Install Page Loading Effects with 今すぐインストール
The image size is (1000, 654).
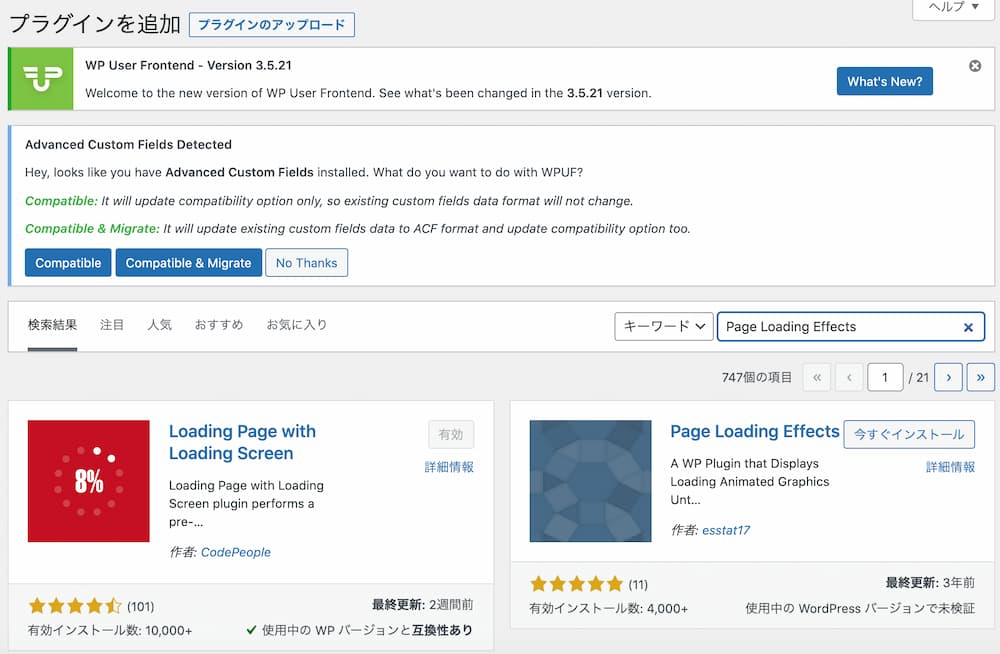pos(909,434)
